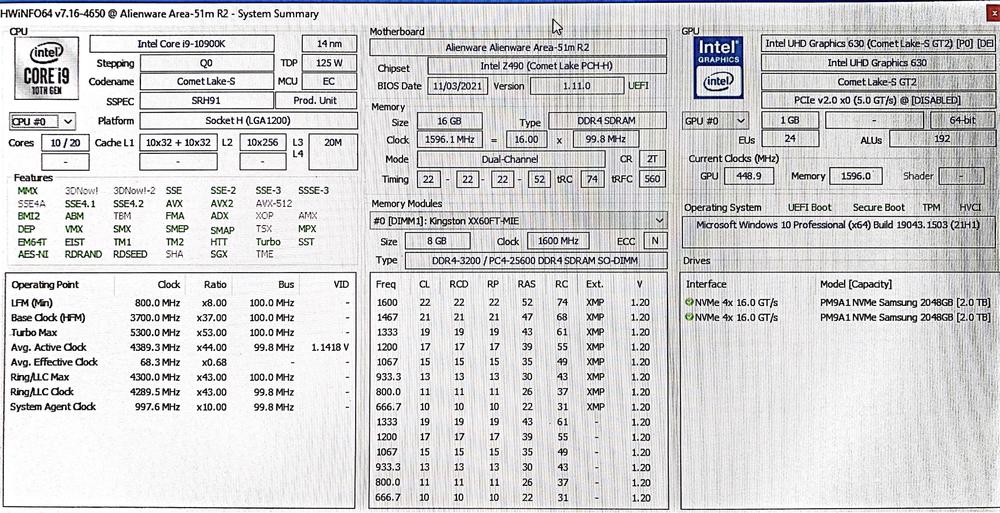Viewport: 1000px width, 513px height.
Task: Click the UEFI Boot indicator label
Action: 809,208
